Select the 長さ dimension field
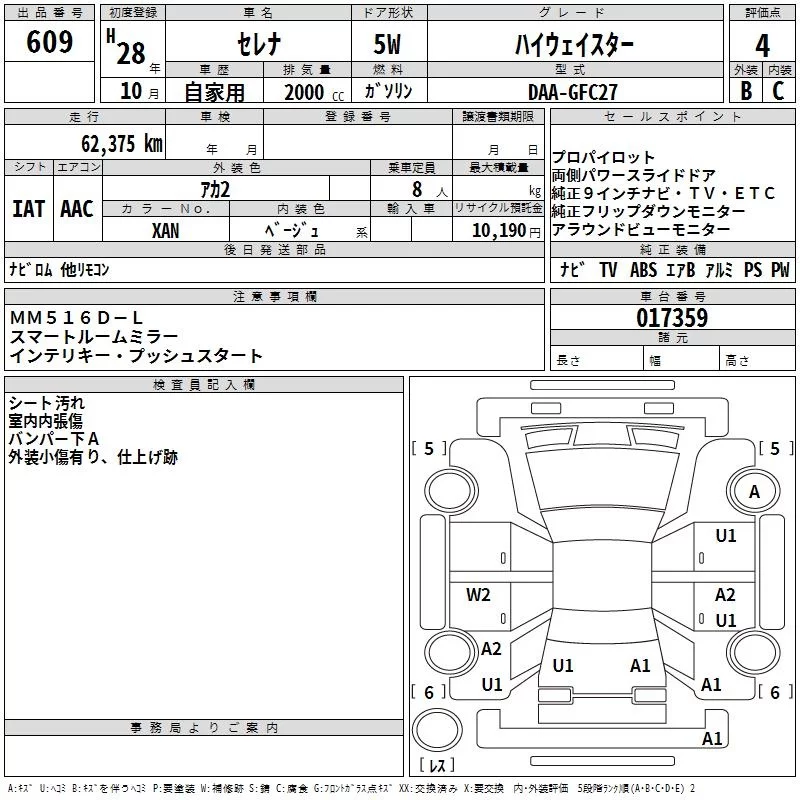This screenshot has width=800, height=800. (x=597, y=359)
